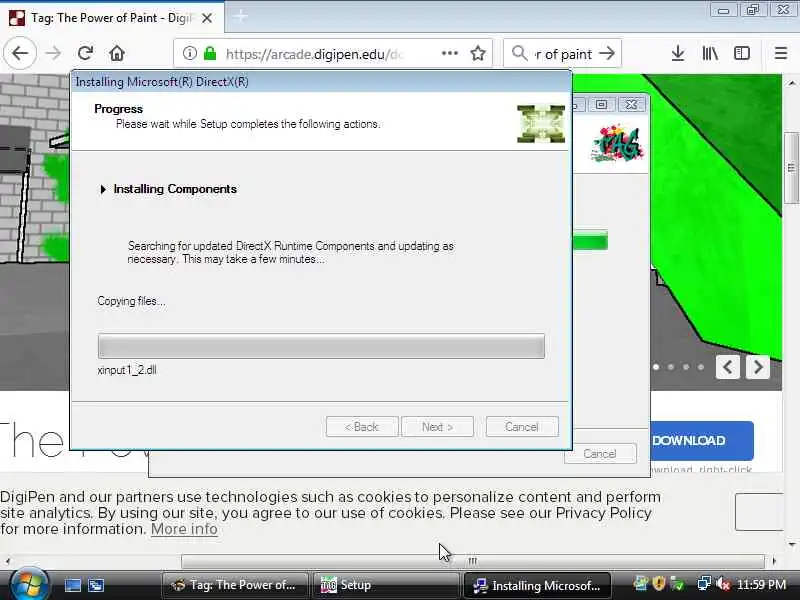The width and height of the screenshot is (800, 600).
Task: Switch to Installing Microsof... taskbar button
Action: click(x=537, y=585)
